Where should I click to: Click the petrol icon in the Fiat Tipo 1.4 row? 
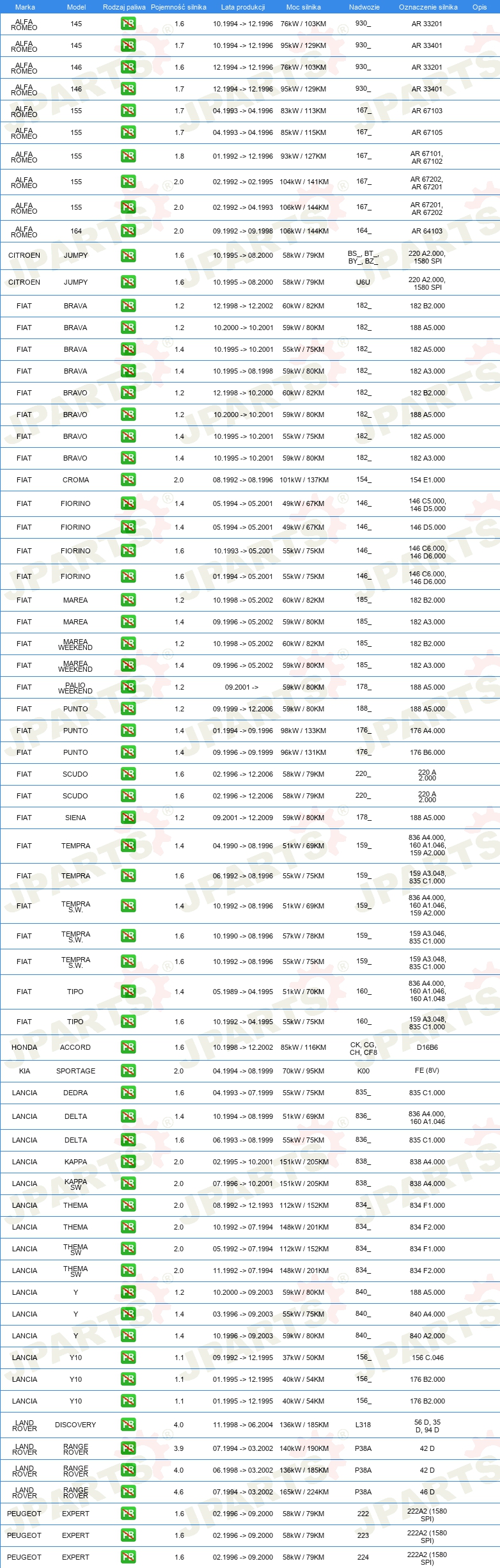click(x=128, y=992)
